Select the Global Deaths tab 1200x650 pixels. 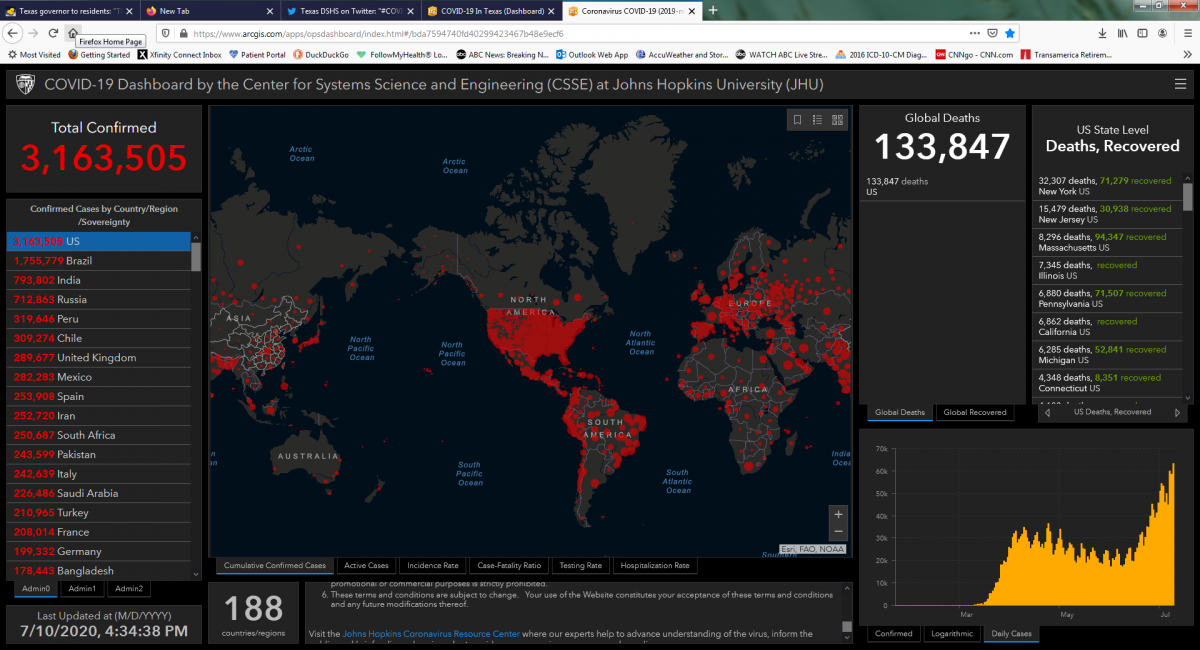[x=900, y=412]
